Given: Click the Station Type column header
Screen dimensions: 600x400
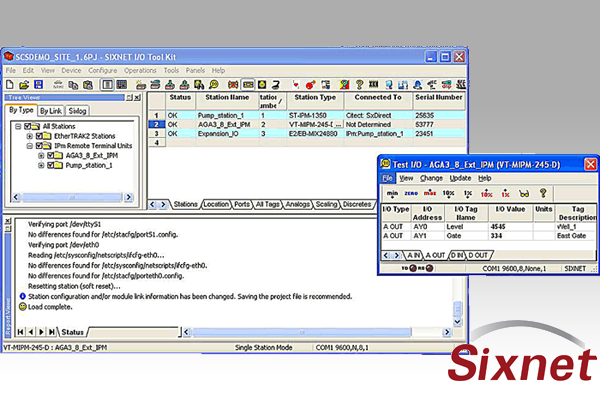Looking at the screenshot, I should (315, 101).
